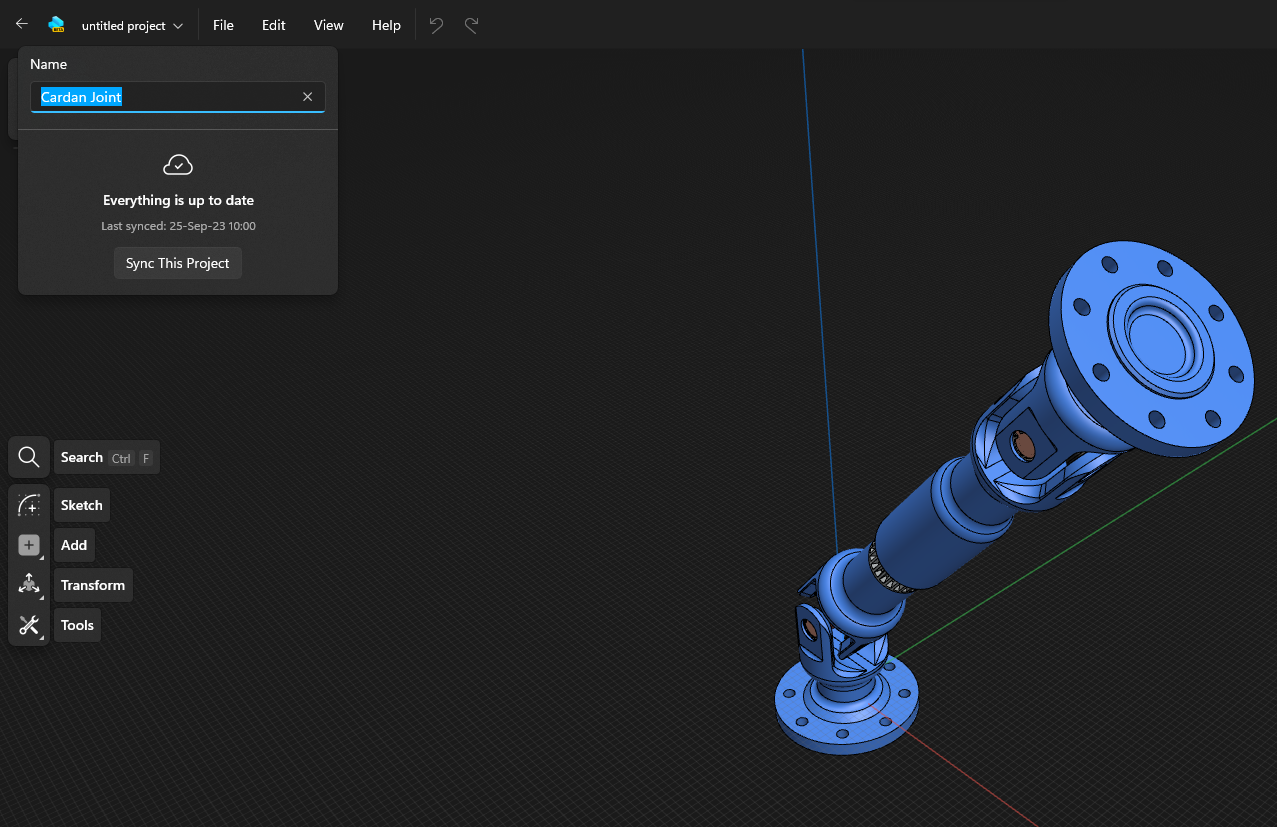Select the Sketch tool icon

(29, 505)
